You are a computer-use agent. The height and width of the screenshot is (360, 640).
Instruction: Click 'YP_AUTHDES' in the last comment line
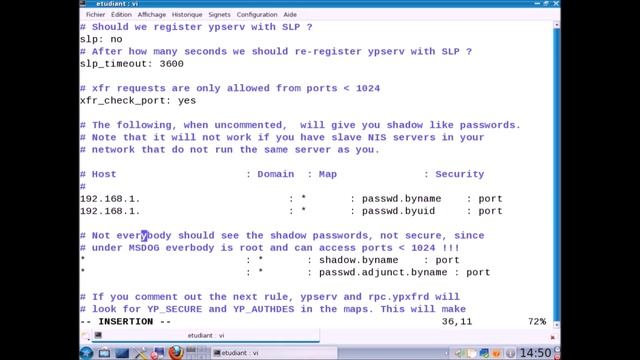[263, 309]
